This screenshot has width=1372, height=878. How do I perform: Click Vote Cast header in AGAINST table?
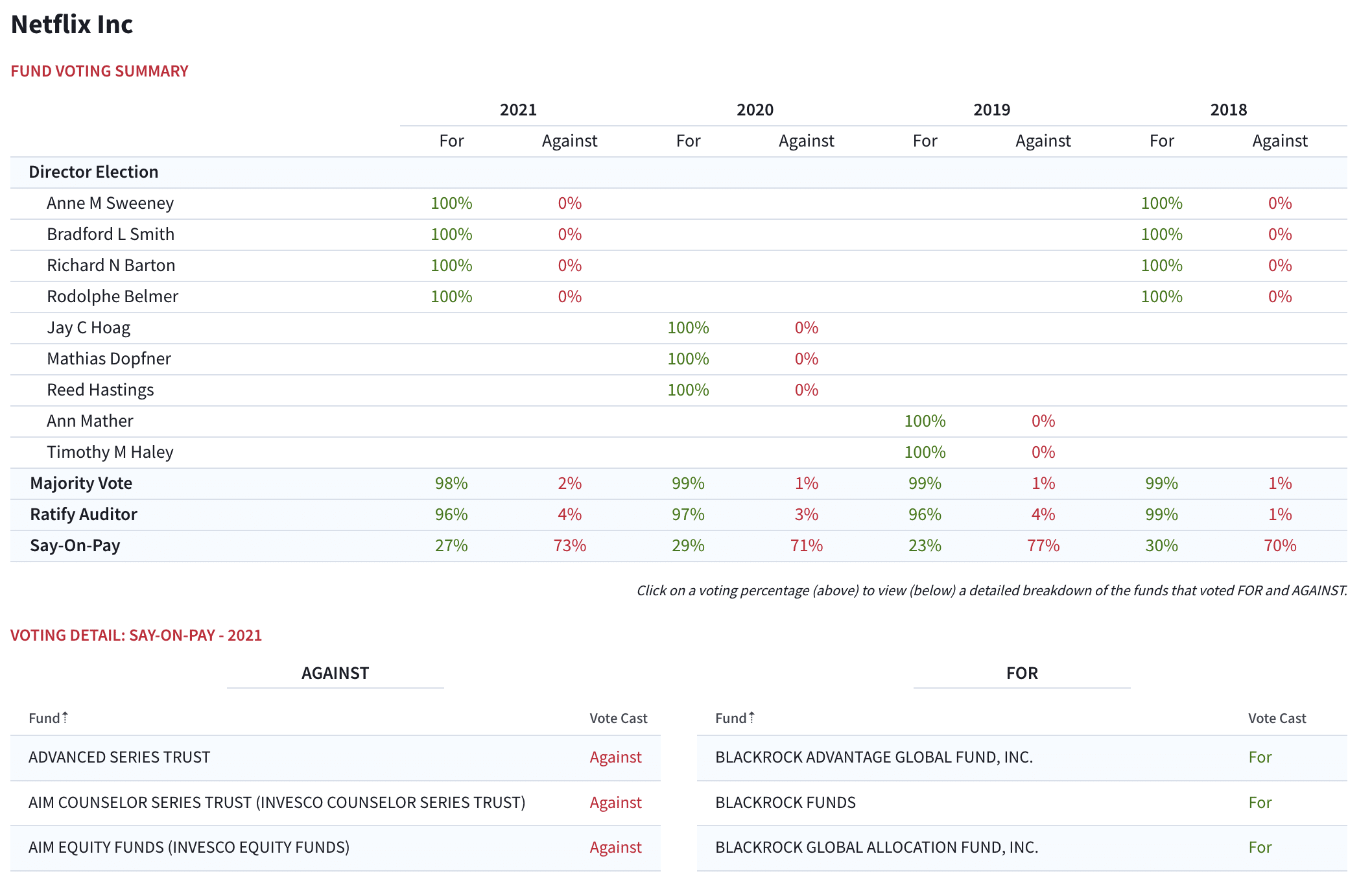[619, 718]
